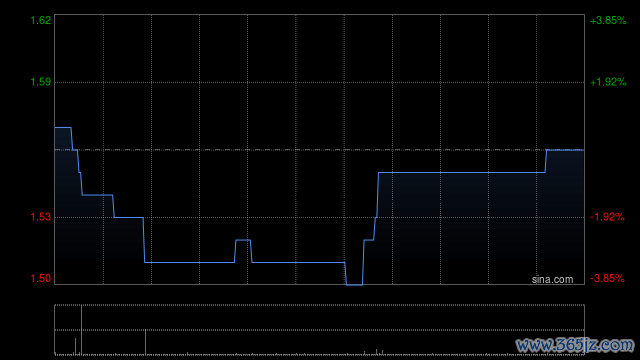Click the lowest trough of the price line
This screenshot has height=360, width=640.
click(x=354, y=284)
